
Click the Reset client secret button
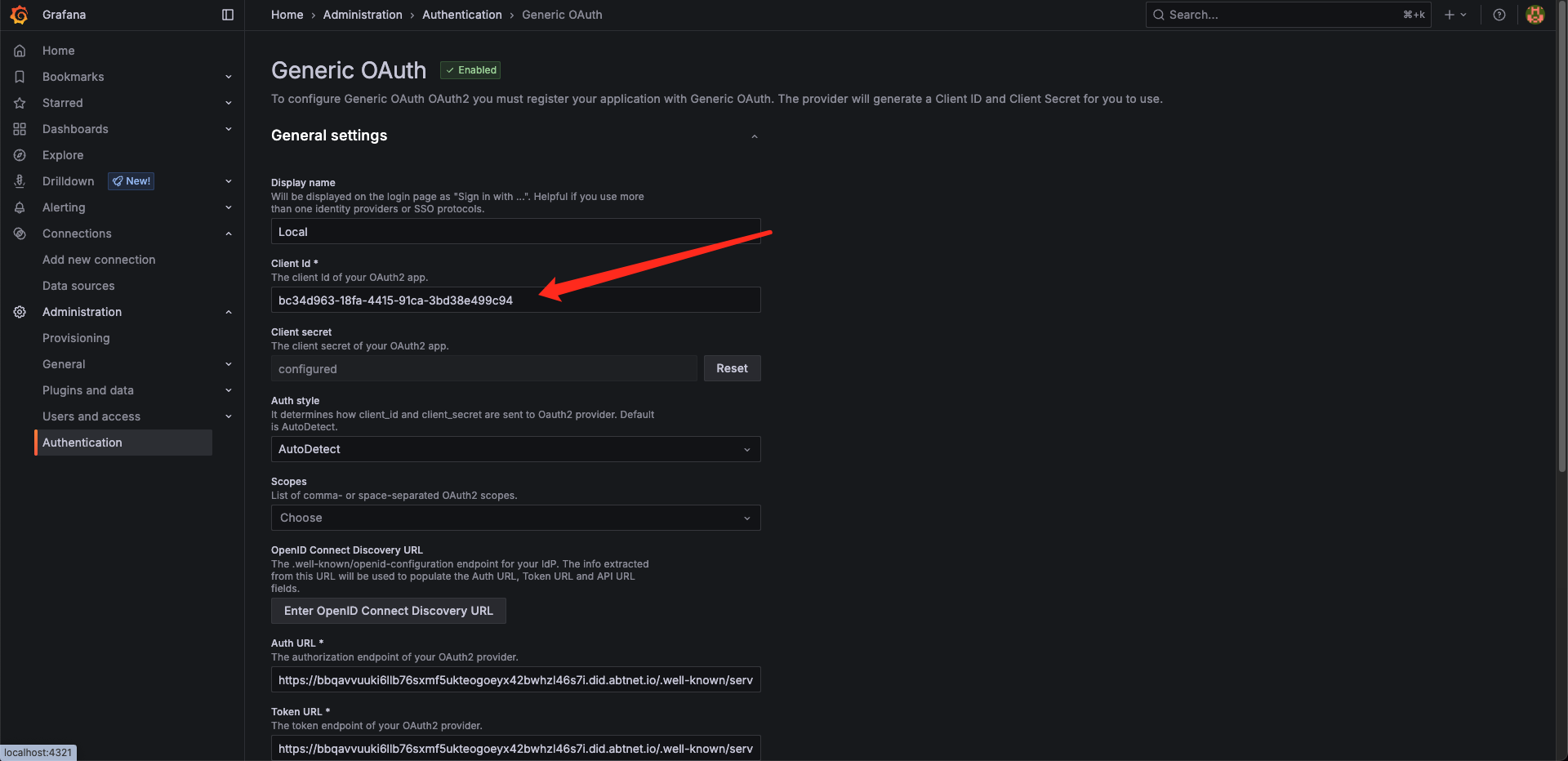click(x=732, y=368)
